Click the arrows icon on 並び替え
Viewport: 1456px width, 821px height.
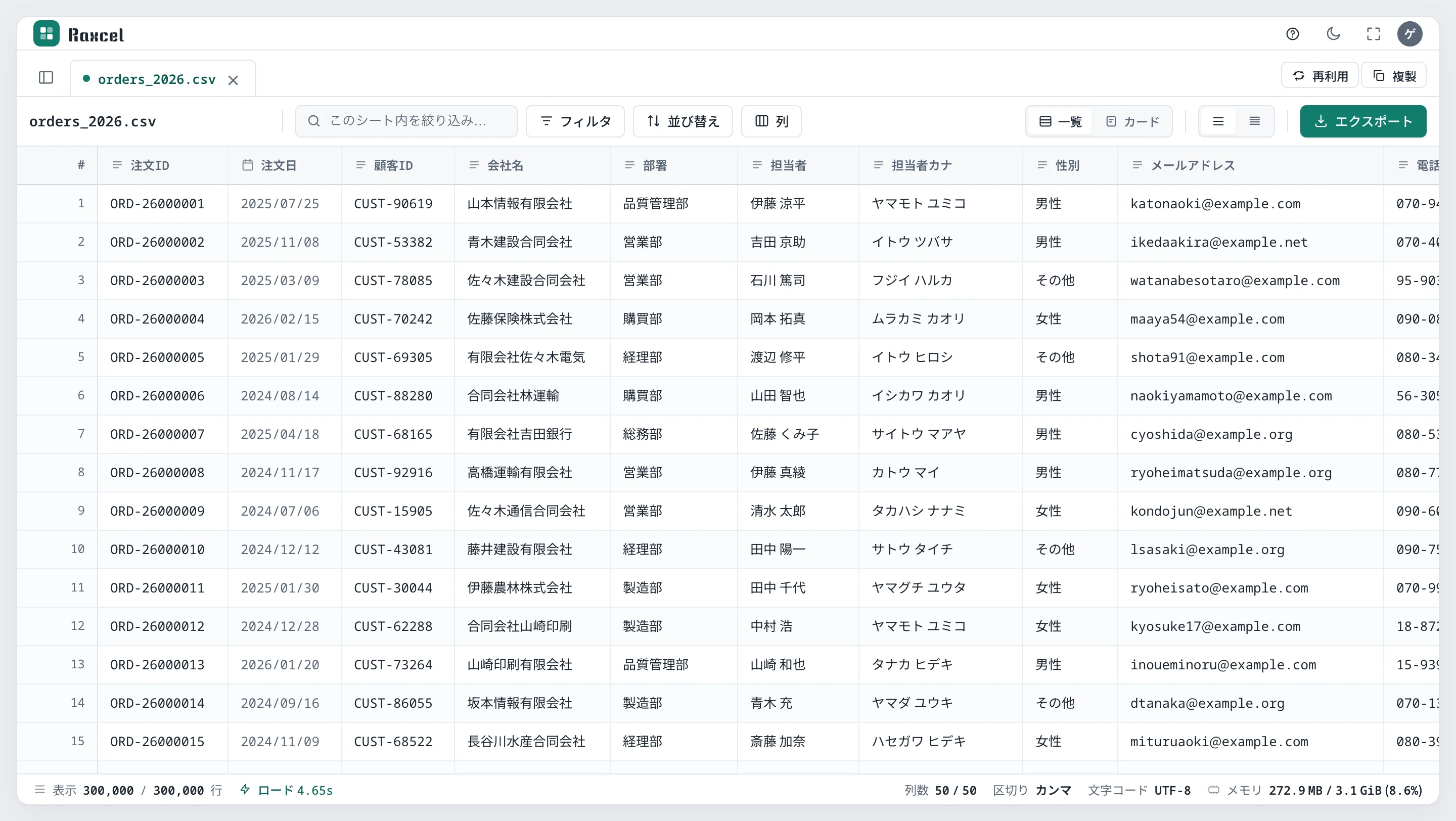[654, 121]
